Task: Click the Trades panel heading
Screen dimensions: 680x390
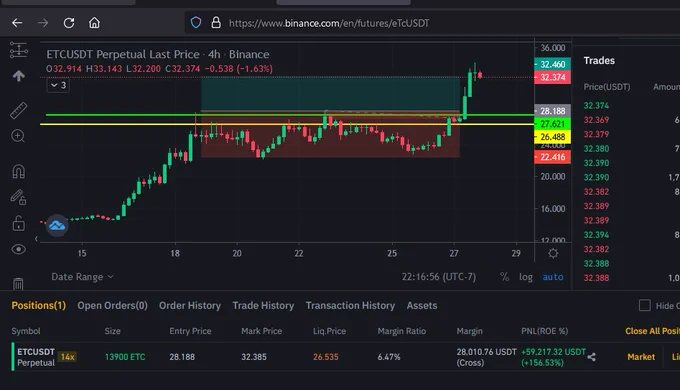Action: coord(599,60)
